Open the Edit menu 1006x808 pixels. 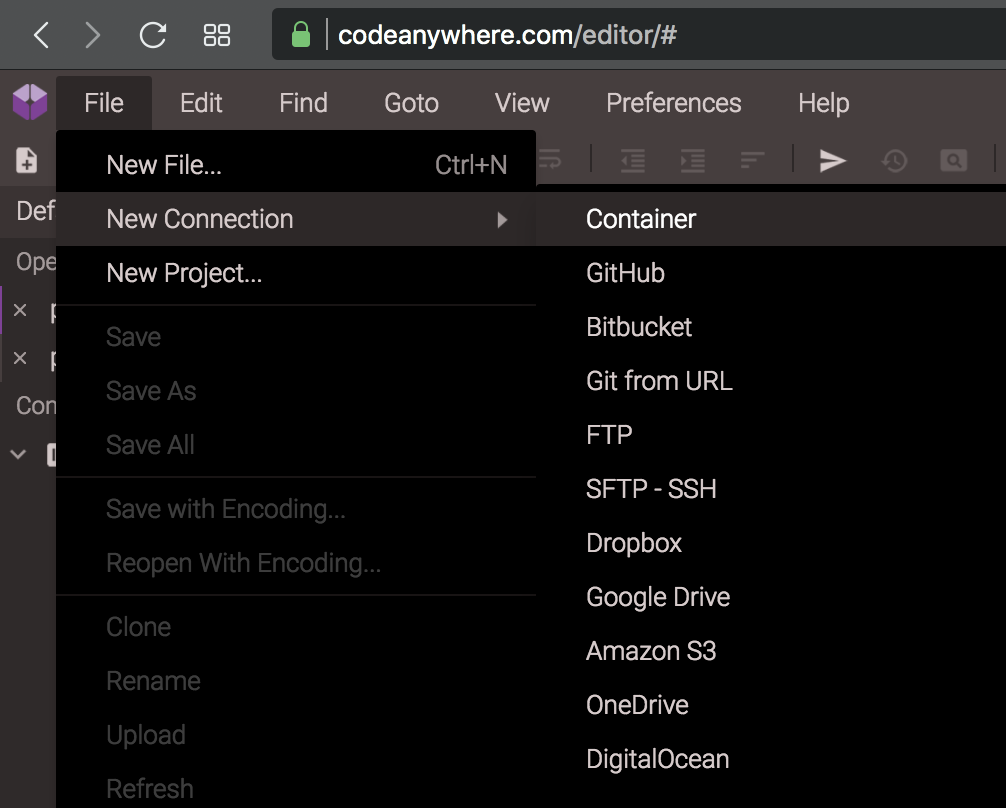tap(201, 103)
